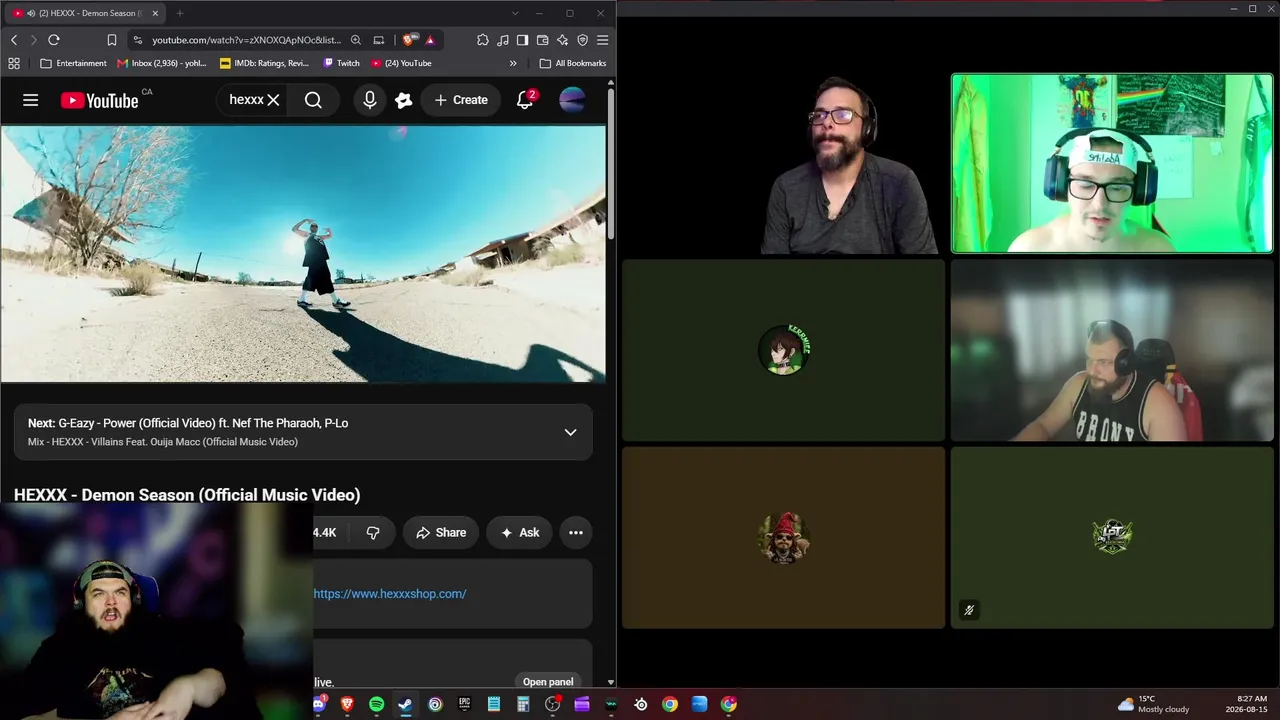Viewport: 1280px width, 720px height.
Task: Open the Brave VPN shield icon
Action: 582,40
